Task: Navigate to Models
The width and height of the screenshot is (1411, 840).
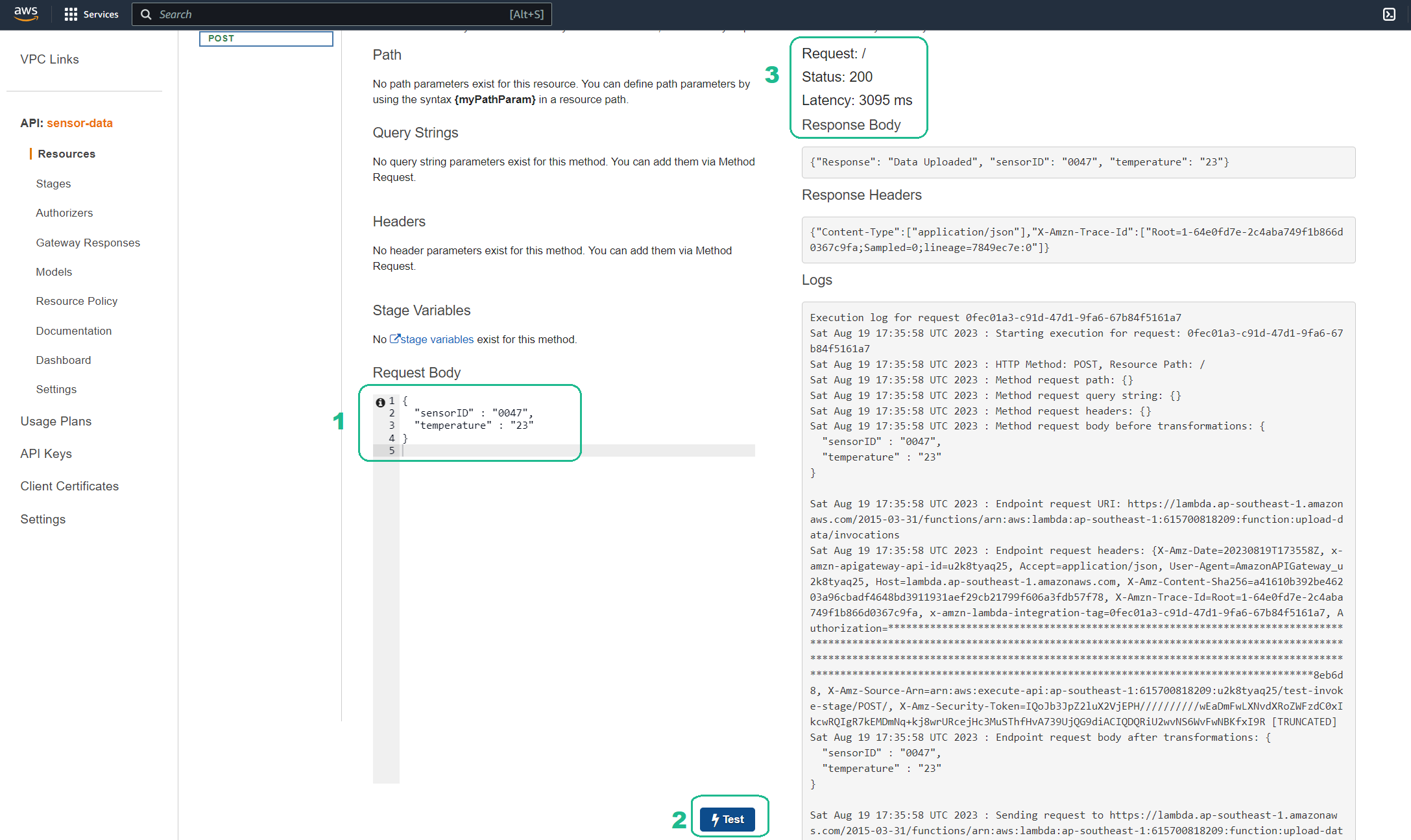Action: pyautogui.click(x=54, y=272)
